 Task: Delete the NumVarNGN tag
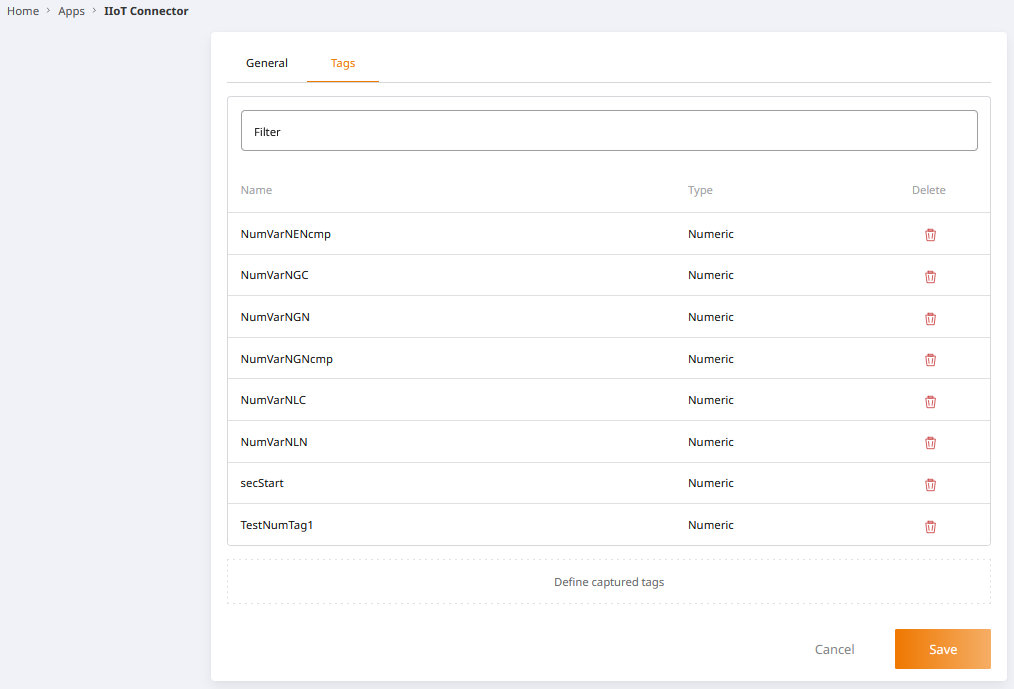click(x=930, y=318)
